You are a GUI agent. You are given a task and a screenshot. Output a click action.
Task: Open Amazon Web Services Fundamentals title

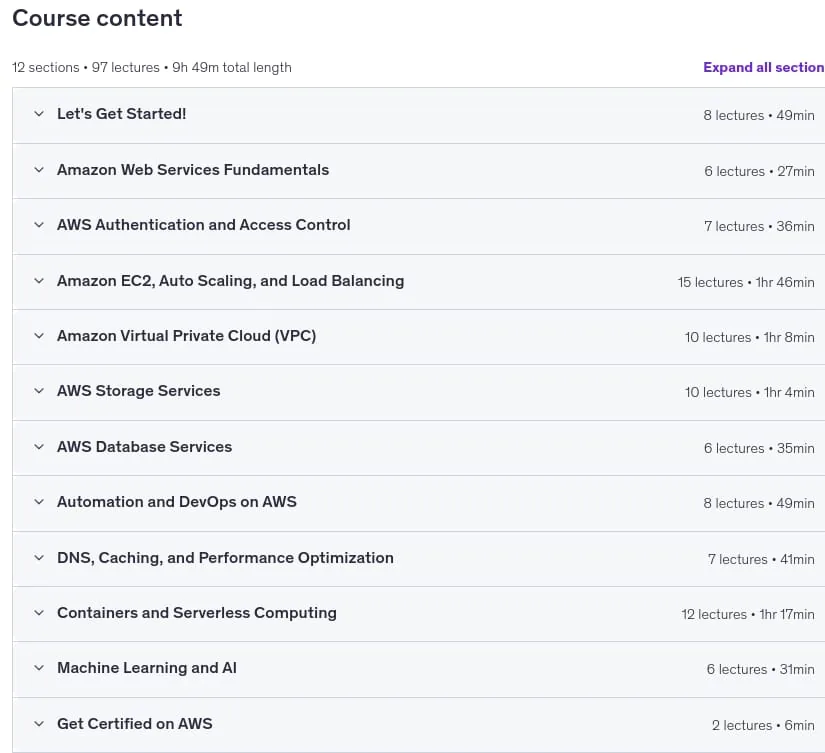(x=193, y=170)
